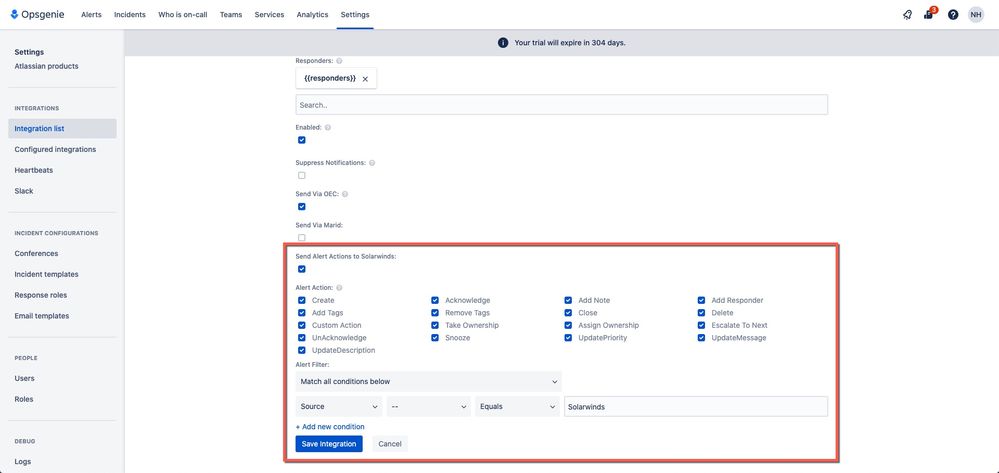The width and height of the screenshot is (999, 473).
Task: Uncheck the Add Note alert action
Action: pyautogui.click(x=568, y=300)
